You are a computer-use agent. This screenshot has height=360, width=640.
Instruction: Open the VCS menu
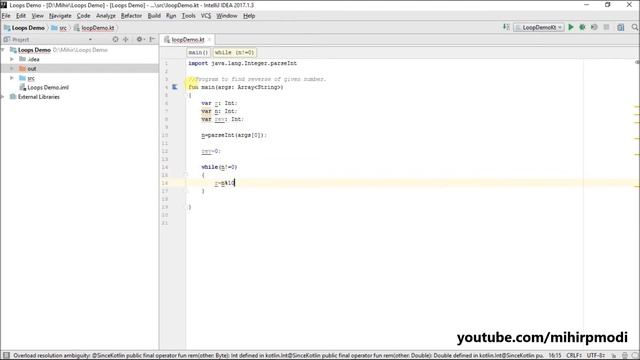[x=206, y=16]
